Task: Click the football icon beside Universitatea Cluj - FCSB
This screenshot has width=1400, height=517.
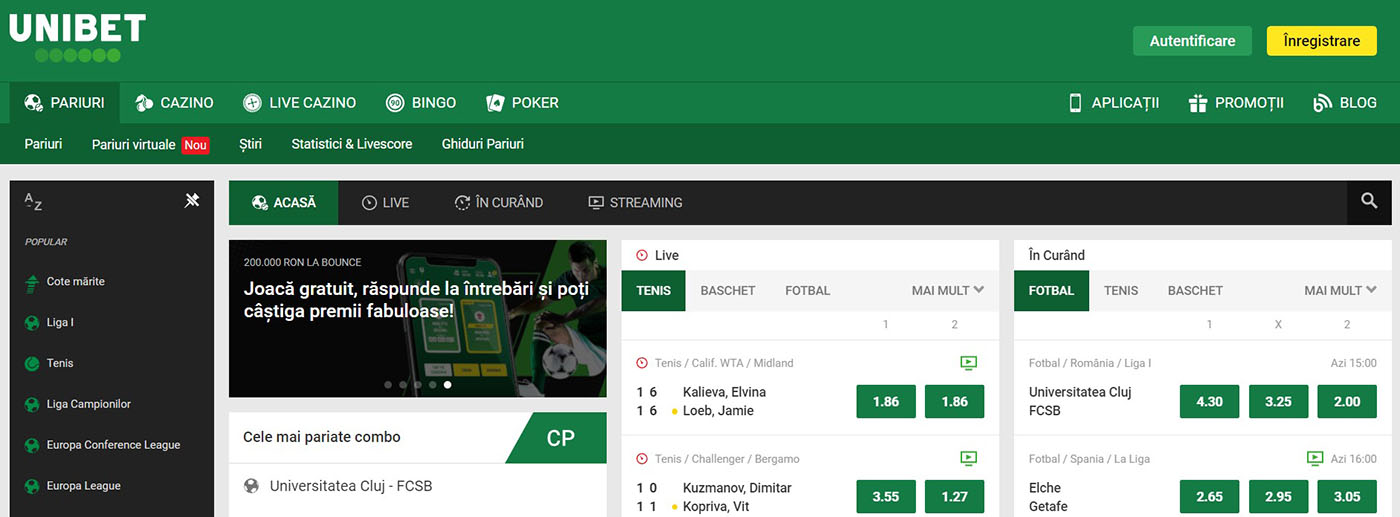Action: tap(252, 487)
